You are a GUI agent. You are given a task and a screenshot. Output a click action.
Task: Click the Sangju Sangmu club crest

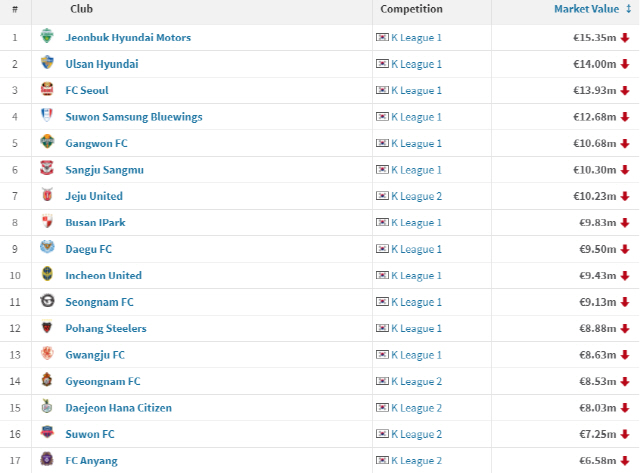click(x=47, y=168)
